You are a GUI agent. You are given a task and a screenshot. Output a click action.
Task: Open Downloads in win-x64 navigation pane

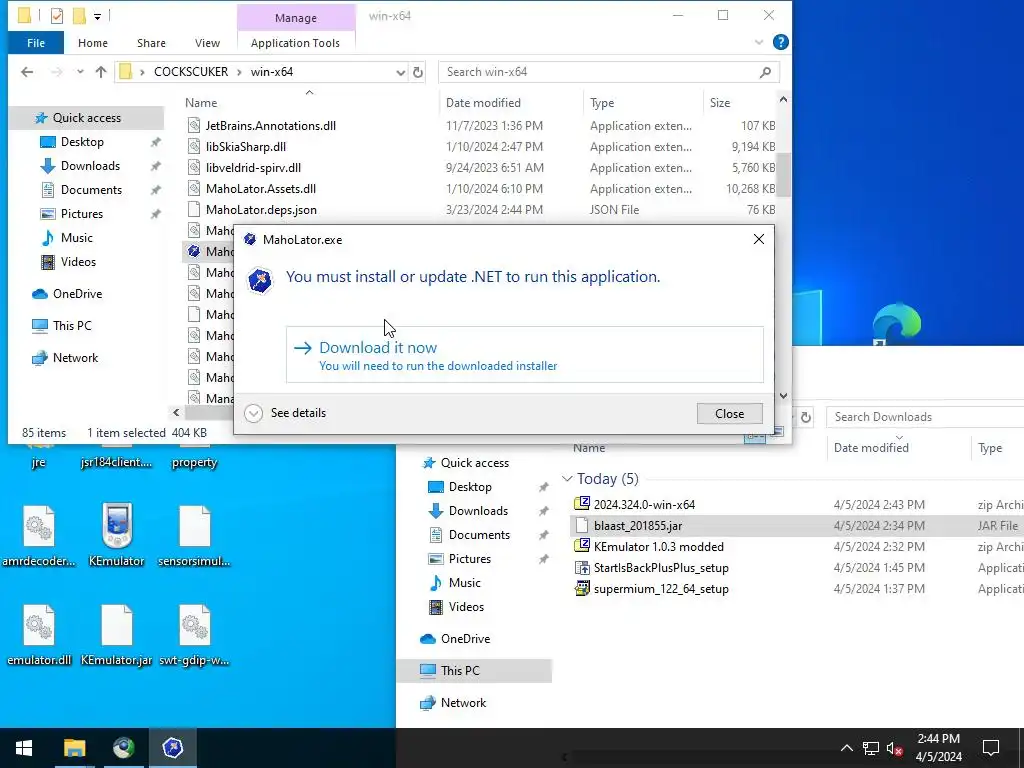90,166
